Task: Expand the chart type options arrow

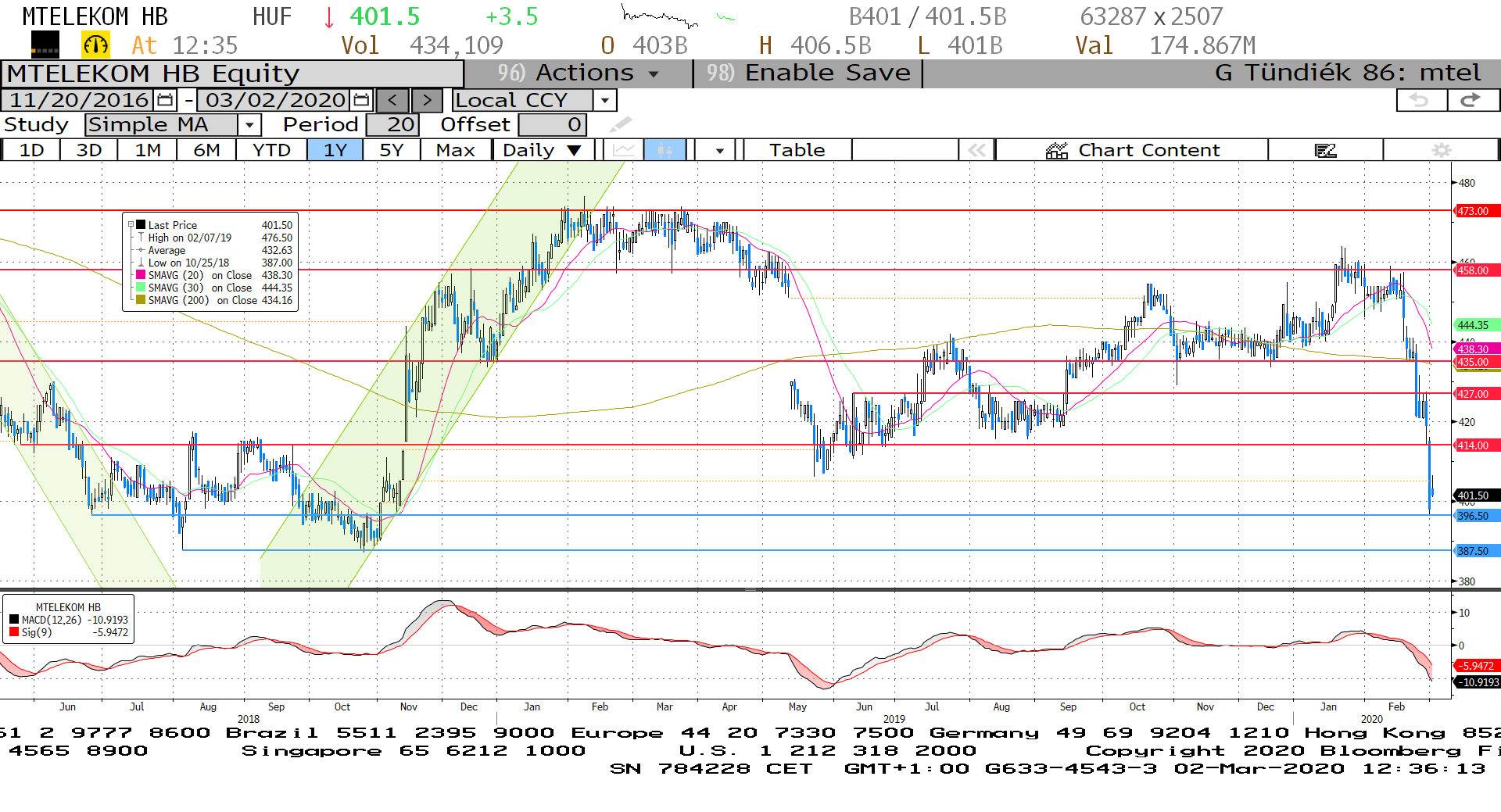Action: pos(719,150)
